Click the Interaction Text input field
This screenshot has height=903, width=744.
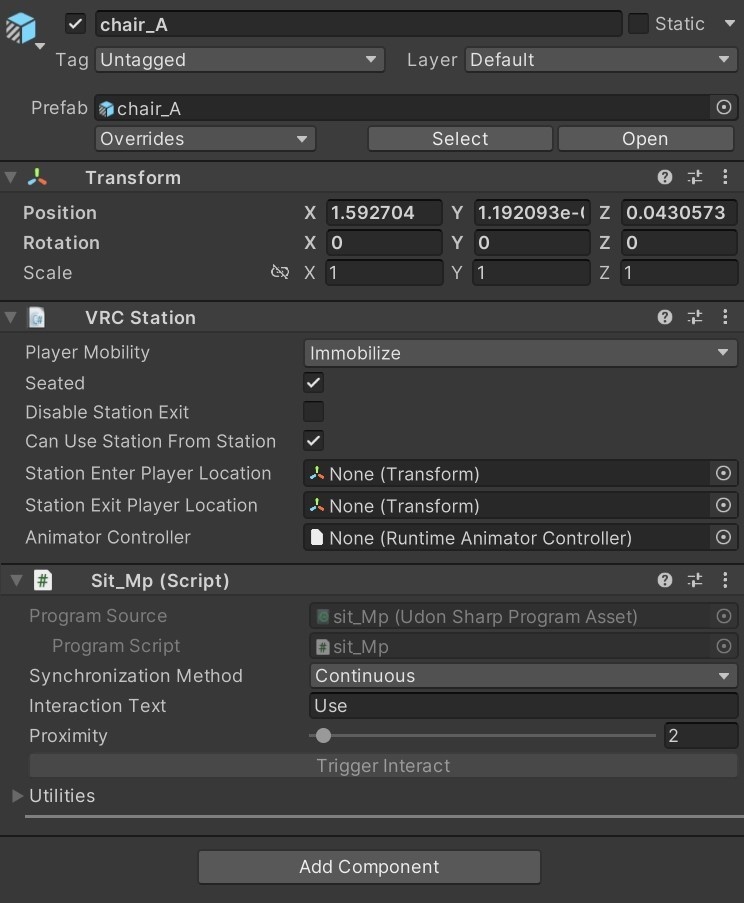point(523,706)
